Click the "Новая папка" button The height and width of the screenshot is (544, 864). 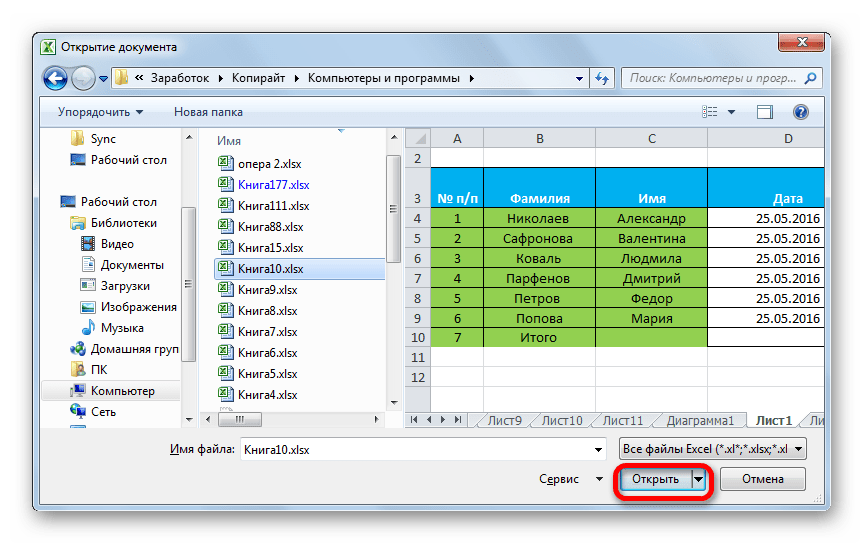click(x=208, y=112)
